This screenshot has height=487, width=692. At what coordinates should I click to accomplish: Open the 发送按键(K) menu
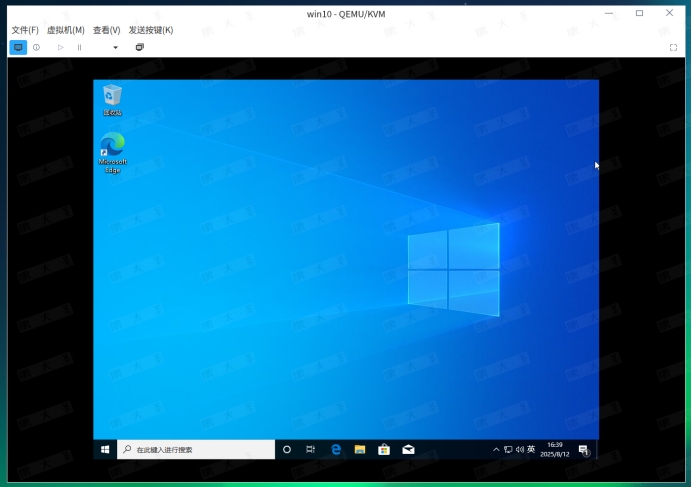point(151,30)
